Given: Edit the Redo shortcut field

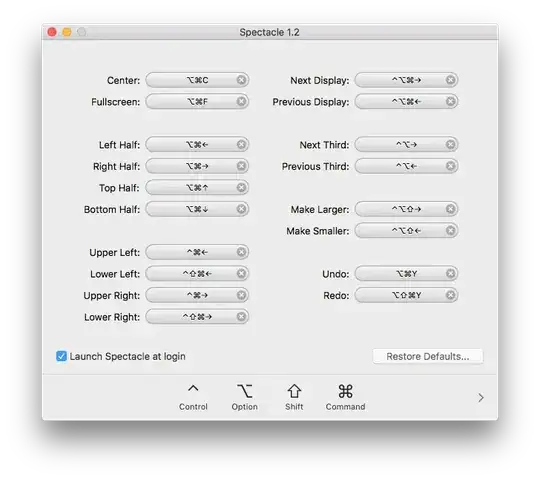Looking at the screenshot, I should [x=406, y=295].
